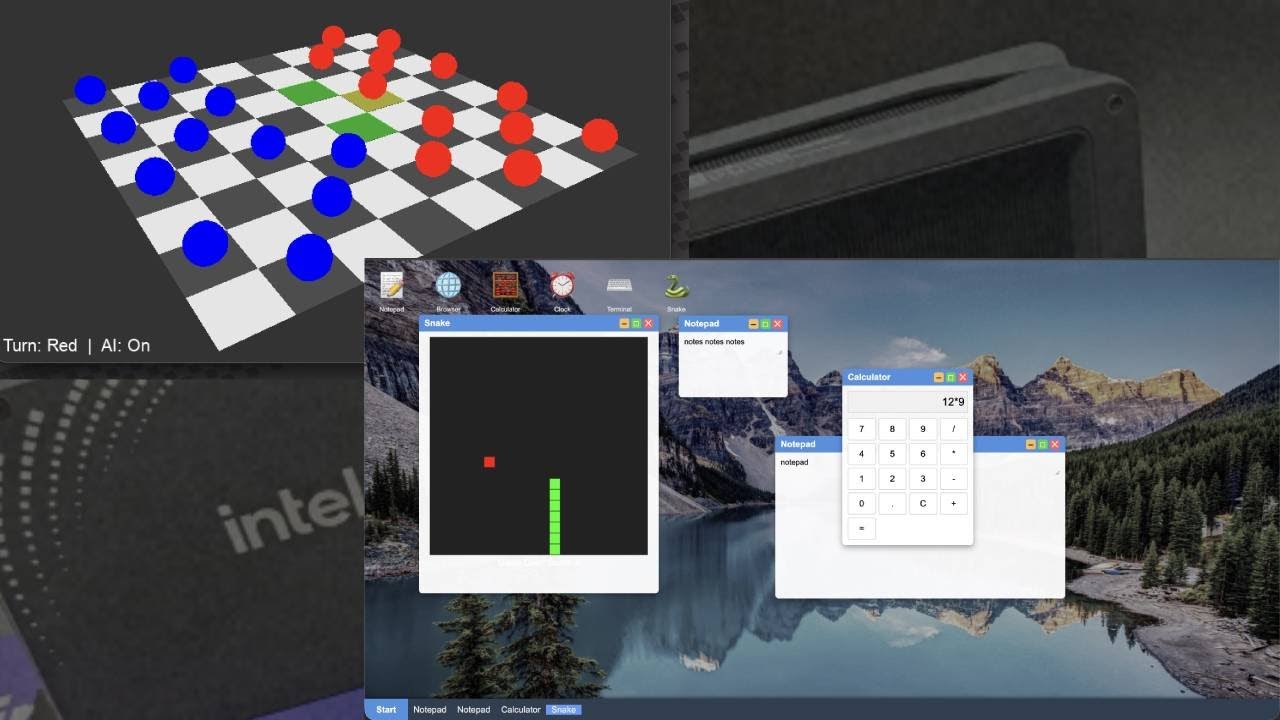Close the large Notepad window behind Calculator
Image resolution: width=1280 pixels, height=720 pixels.
pos(1055,444)
